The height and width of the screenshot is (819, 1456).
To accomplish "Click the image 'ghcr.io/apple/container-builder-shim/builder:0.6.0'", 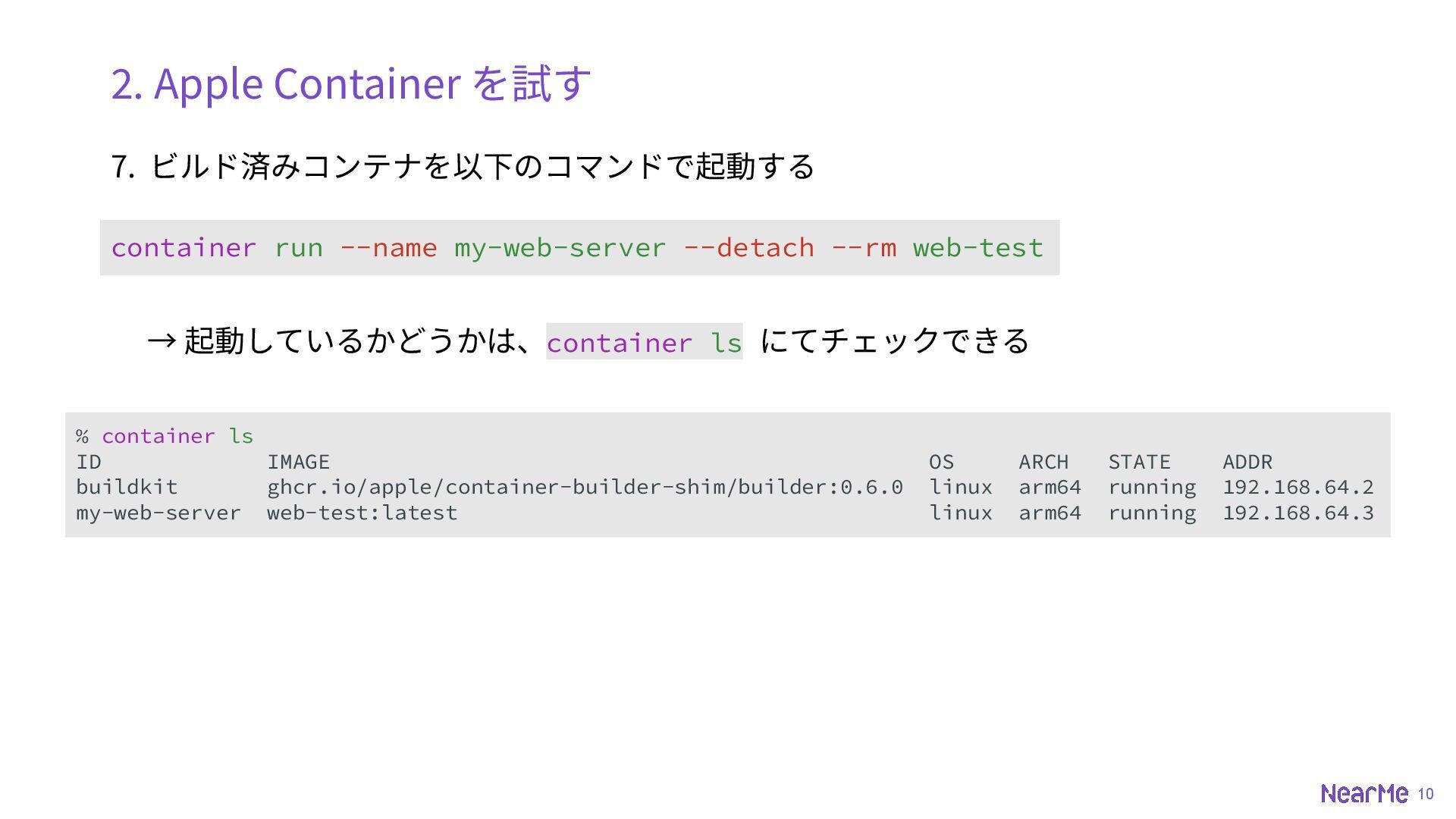I will click(x=585, y=487).
